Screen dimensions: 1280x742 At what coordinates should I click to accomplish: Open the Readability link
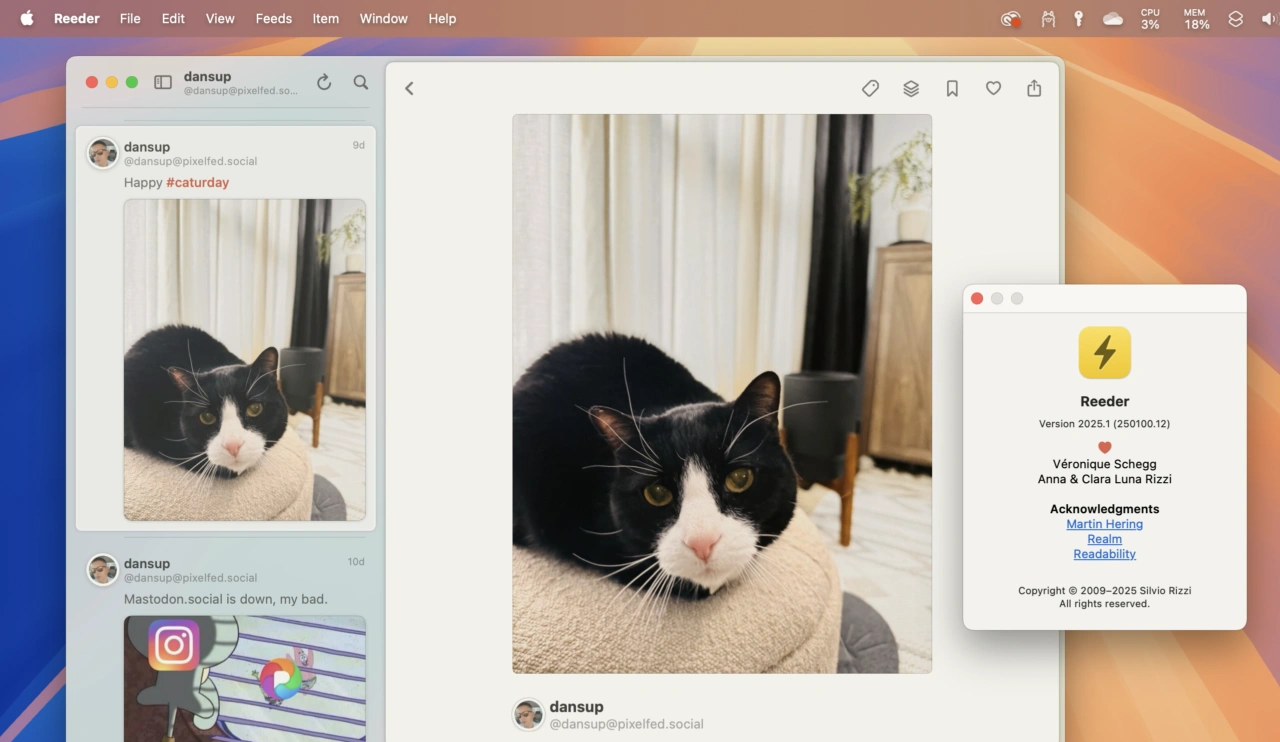[x=1104, y=554]
